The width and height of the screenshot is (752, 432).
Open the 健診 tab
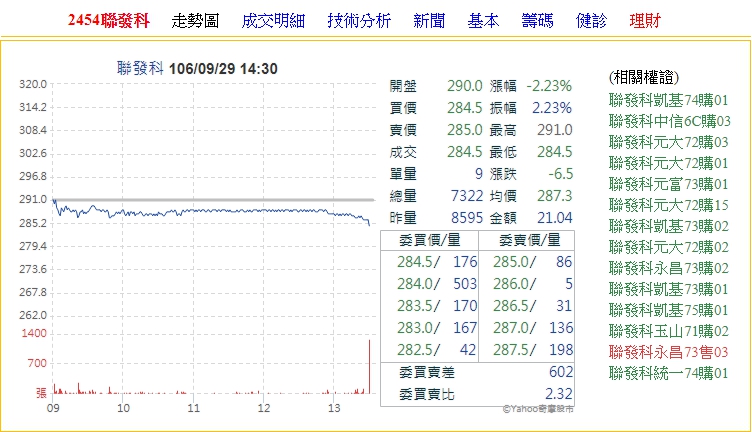pos(591,21)
